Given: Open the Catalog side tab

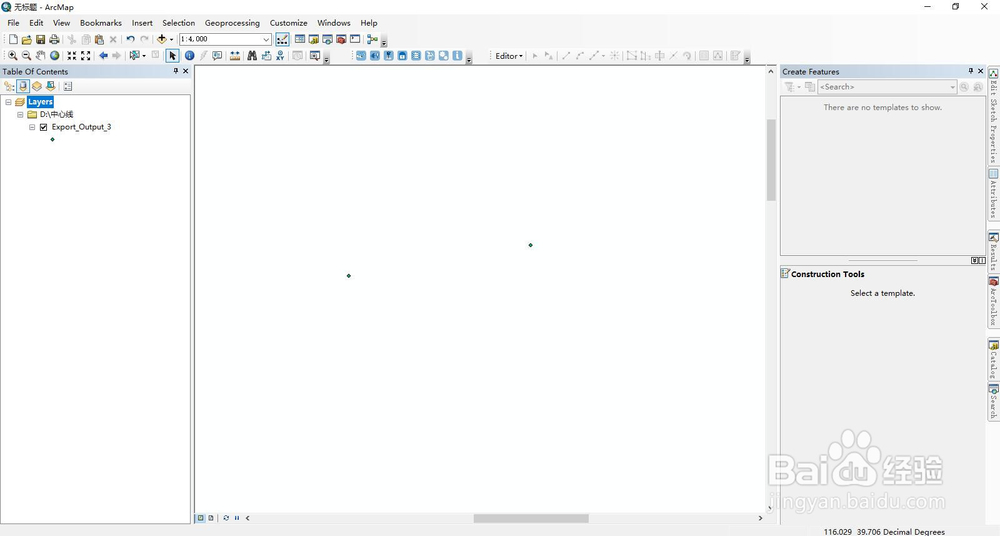Looking at the screenshot, I should pyautogui.click(x=994, y=360).
